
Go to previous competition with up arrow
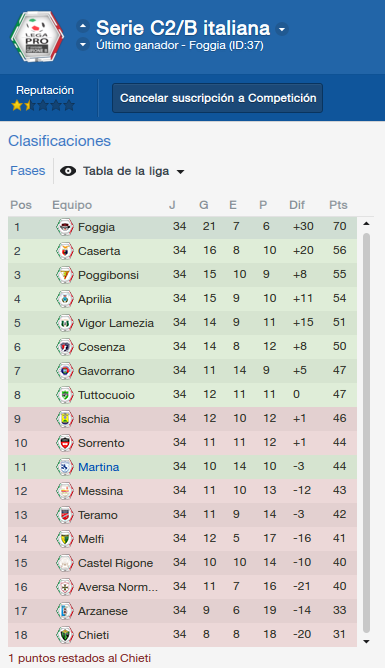(83, 26)
